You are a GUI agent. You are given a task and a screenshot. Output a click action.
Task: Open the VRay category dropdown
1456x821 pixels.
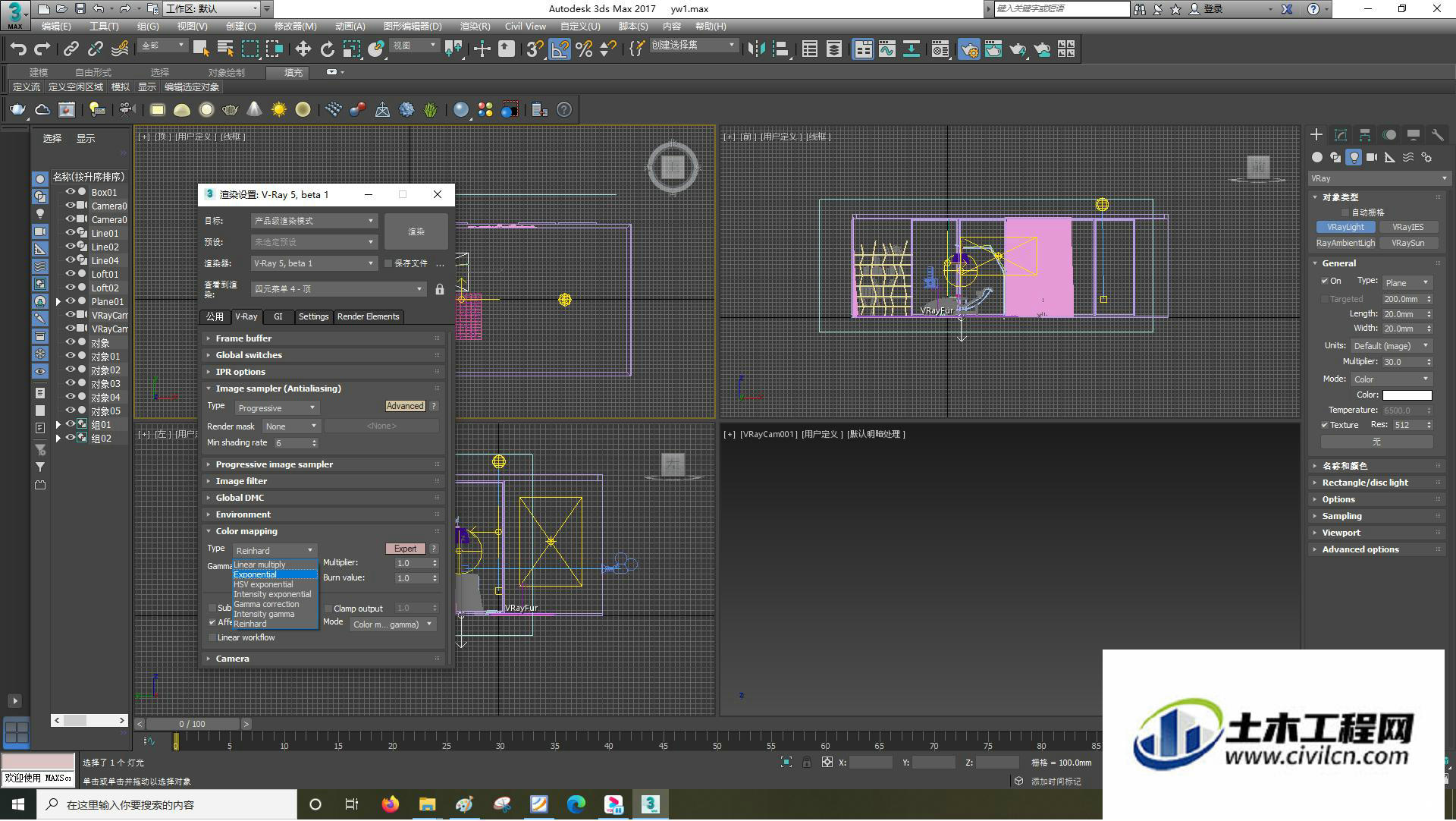pos(1379,179)
